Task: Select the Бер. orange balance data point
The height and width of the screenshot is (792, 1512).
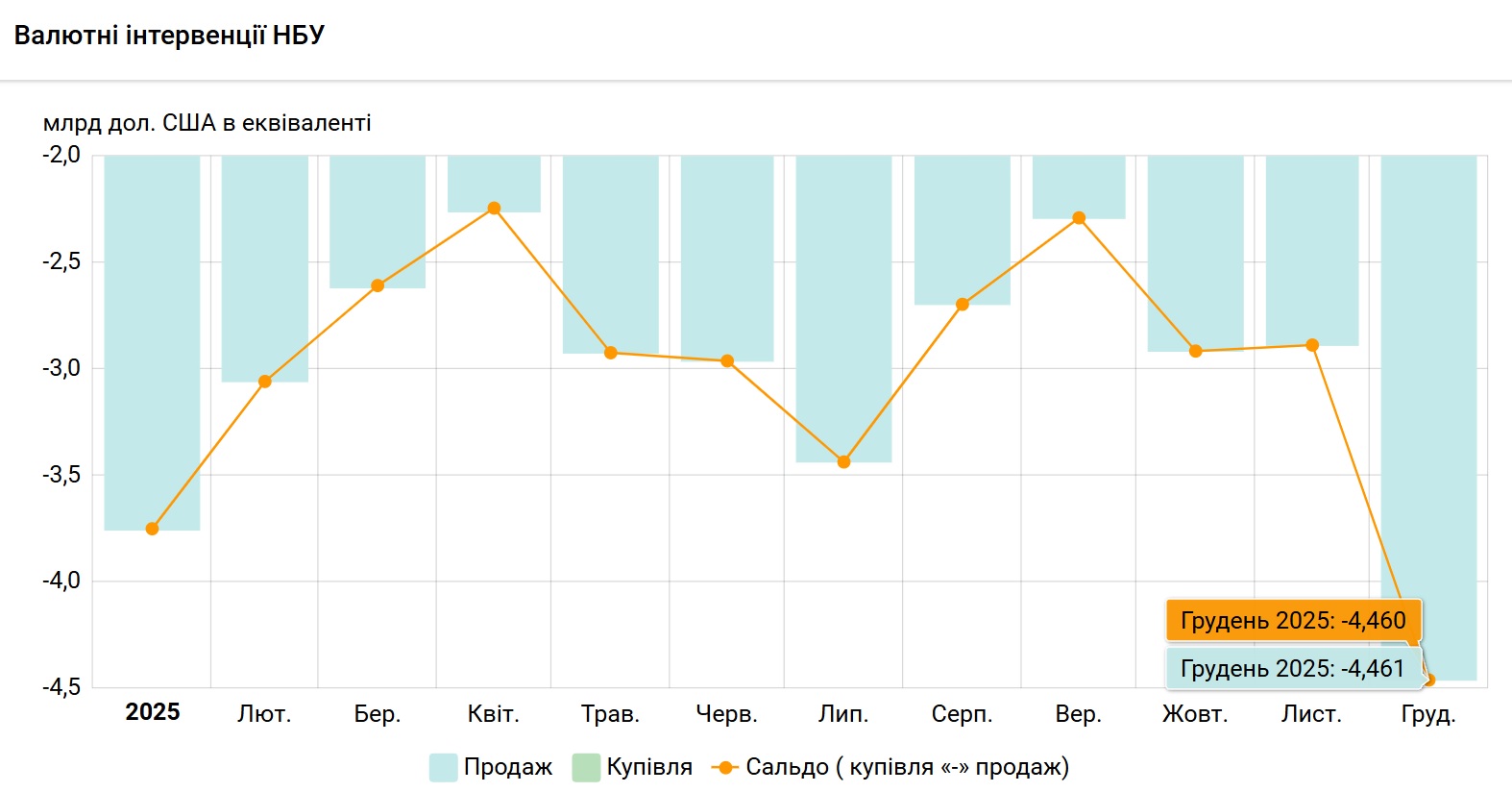Action: (x=378, y=285)
